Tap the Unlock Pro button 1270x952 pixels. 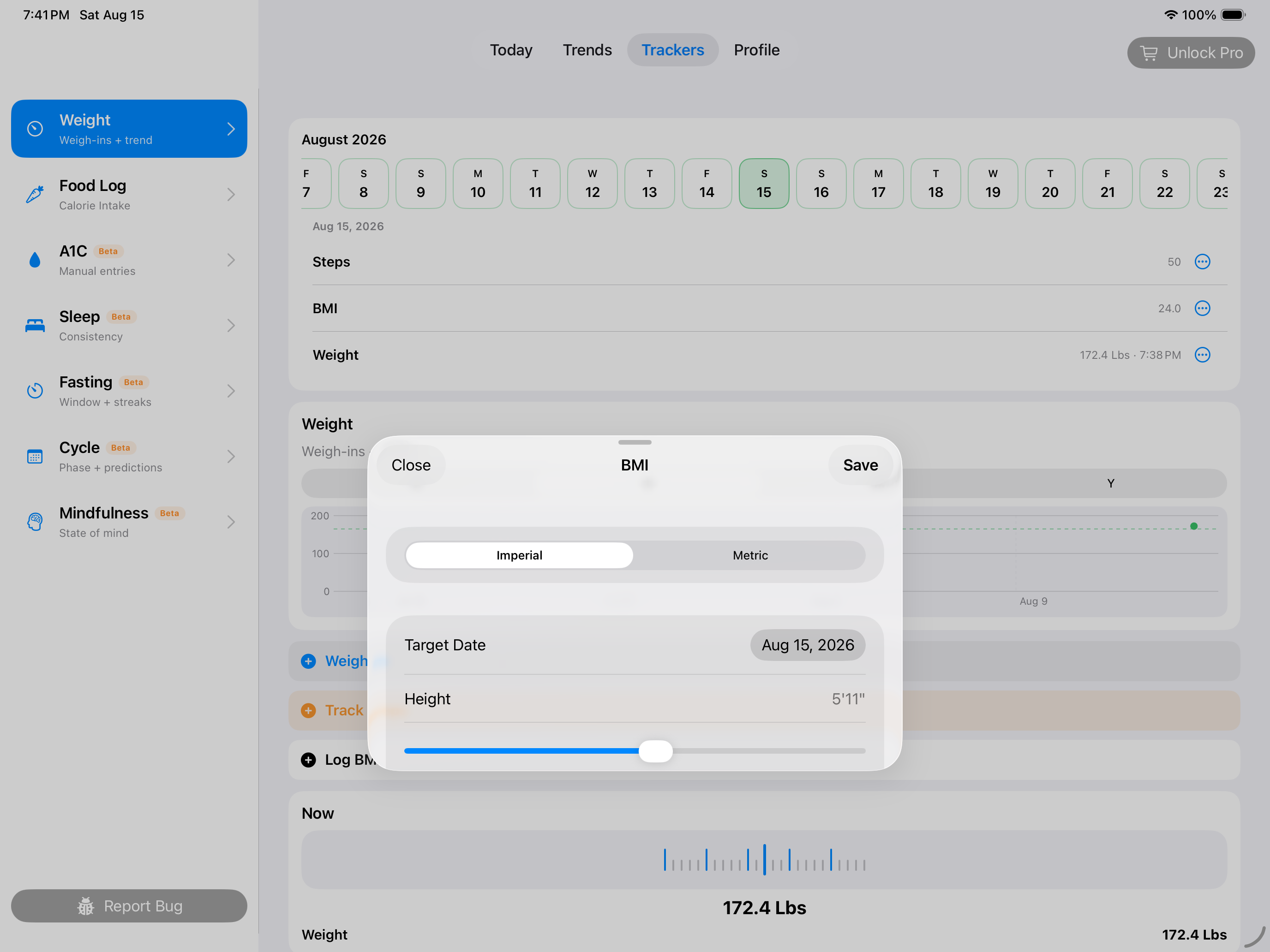pyautogui.click(x=1191, y=53)
